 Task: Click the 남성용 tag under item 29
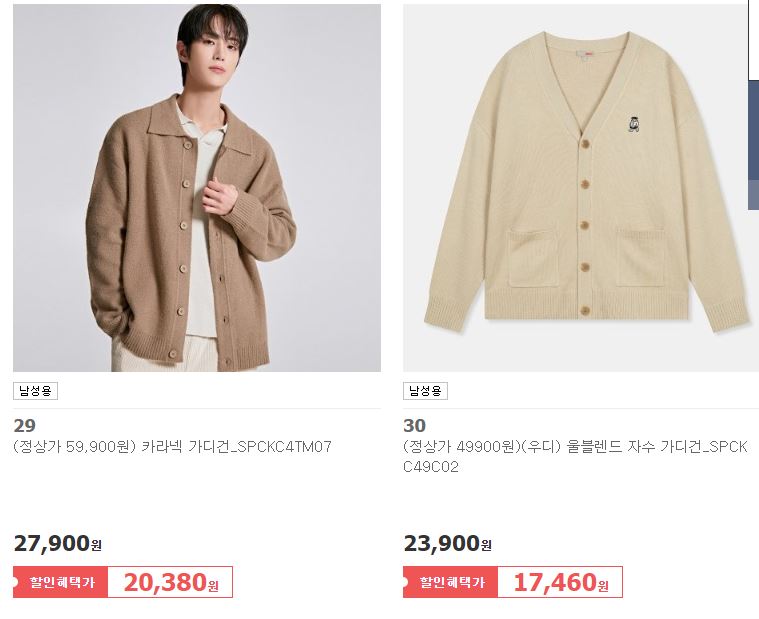point(35,391)
